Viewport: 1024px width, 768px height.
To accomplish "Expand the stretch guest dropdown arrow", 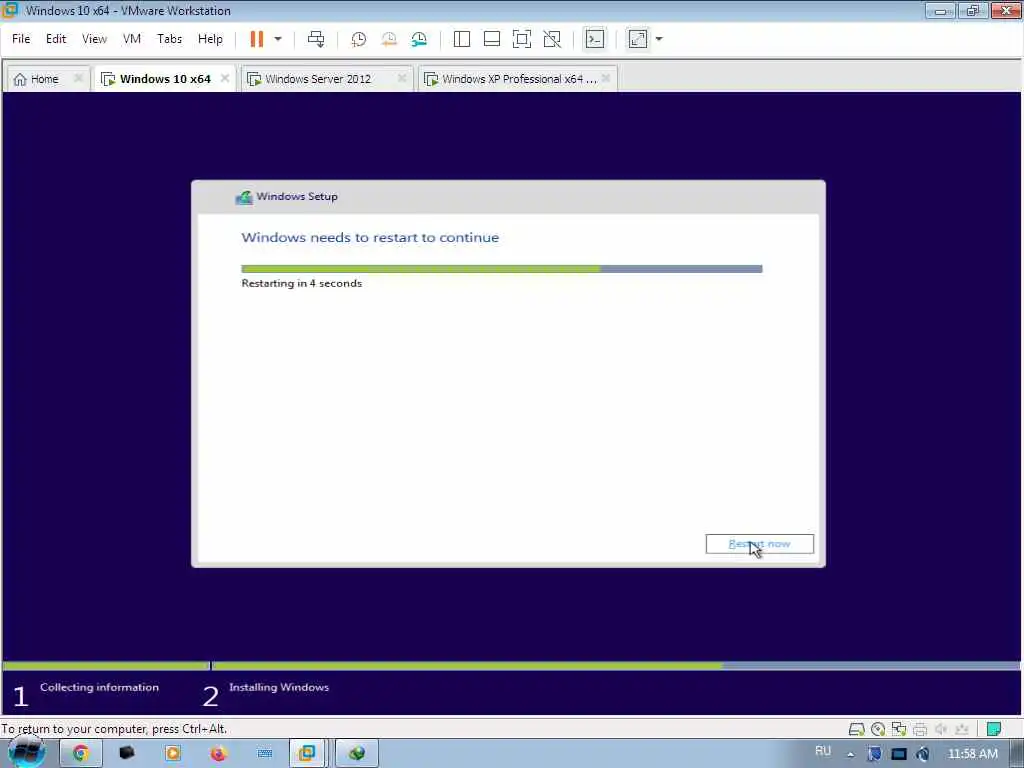I will [x=659, y=39].
